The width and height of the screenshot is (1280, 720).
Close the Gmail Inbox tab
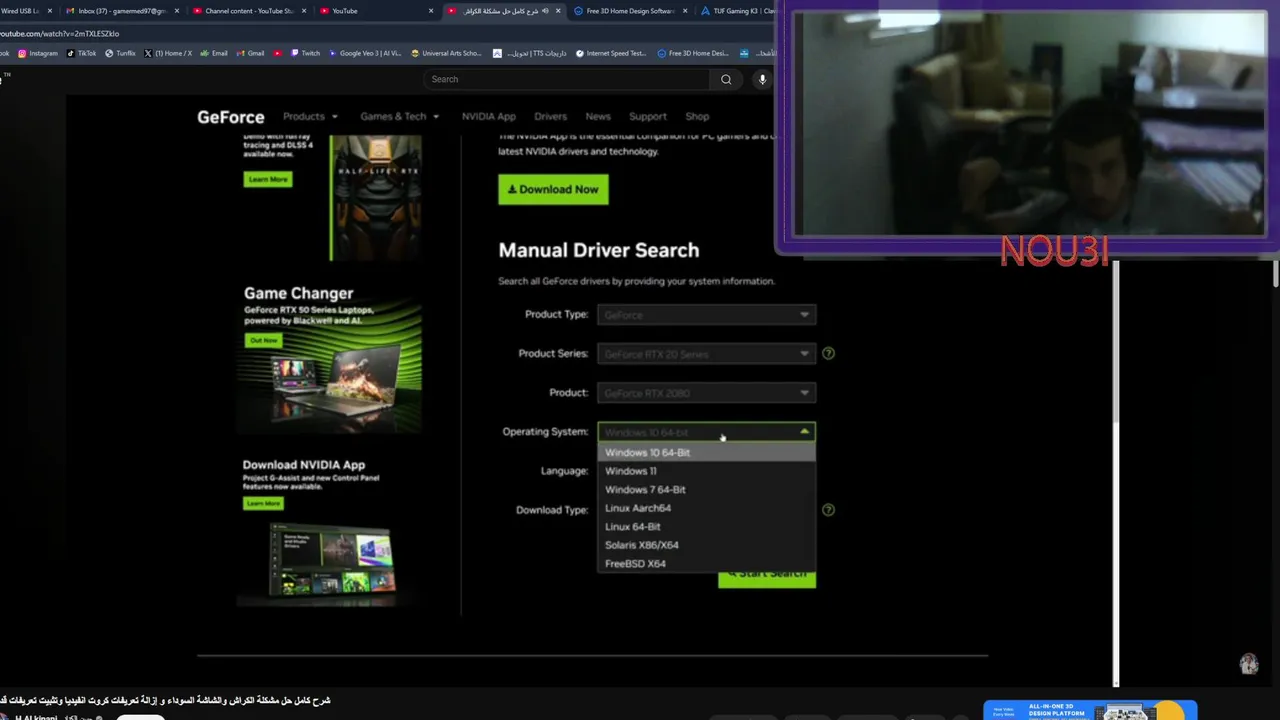click(177, 11)
